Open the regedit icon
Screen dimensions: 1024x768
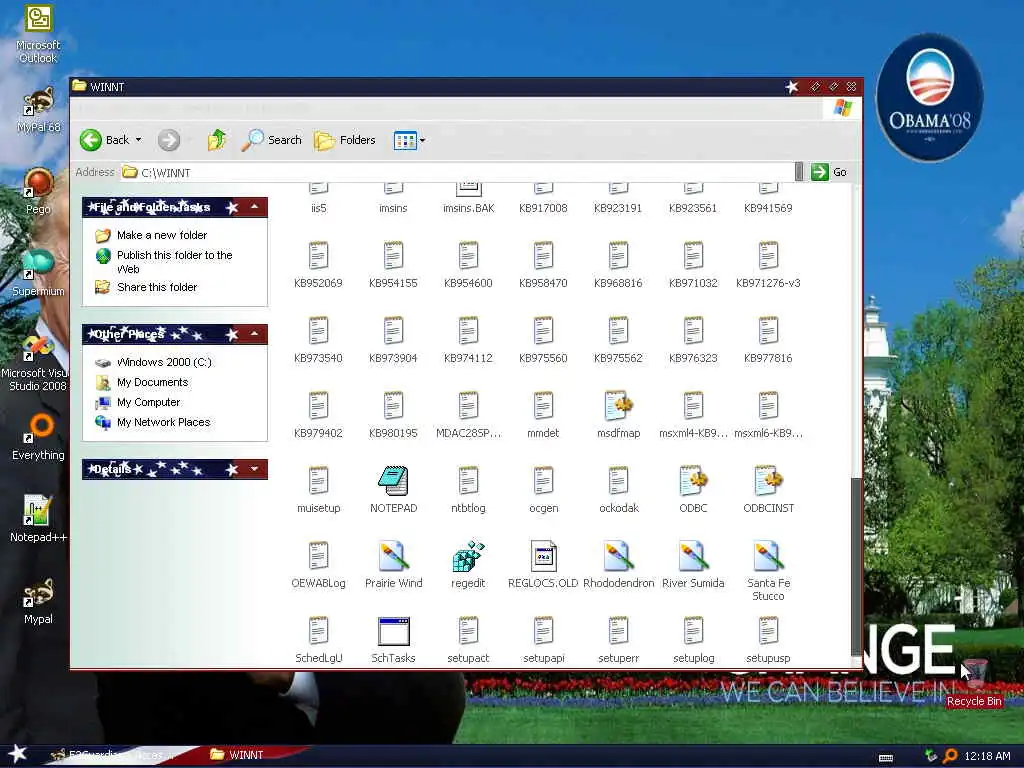pos(468,556)
